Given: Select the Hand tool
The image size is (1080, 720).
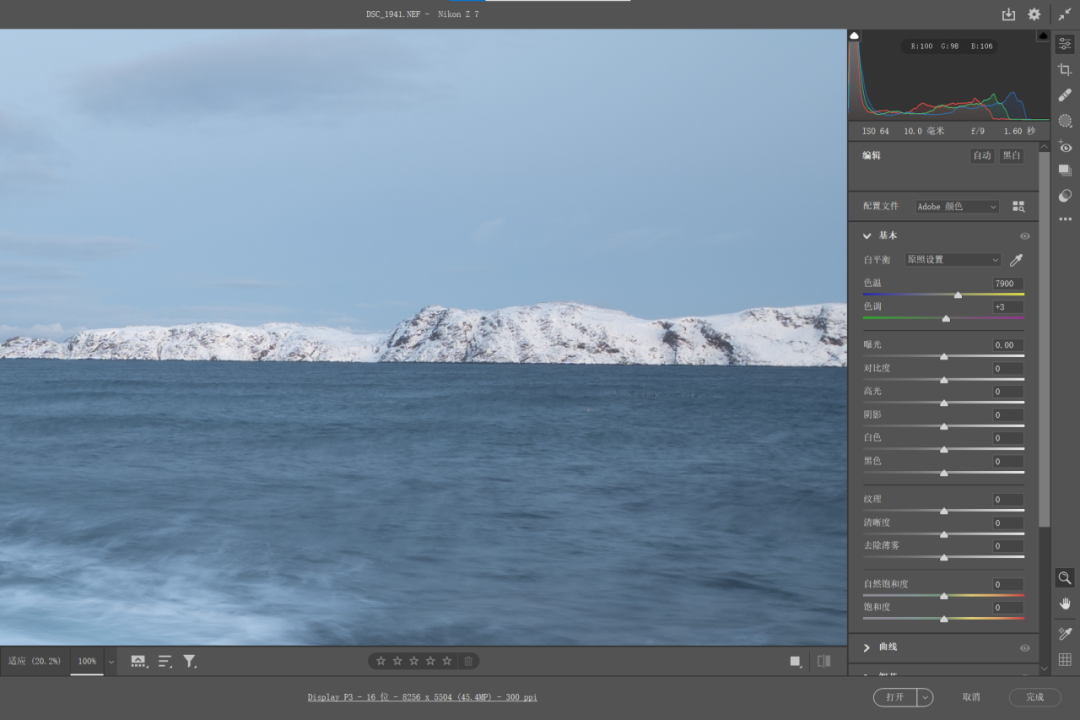Looking at the screenshot, I should tap(1065, 603).
